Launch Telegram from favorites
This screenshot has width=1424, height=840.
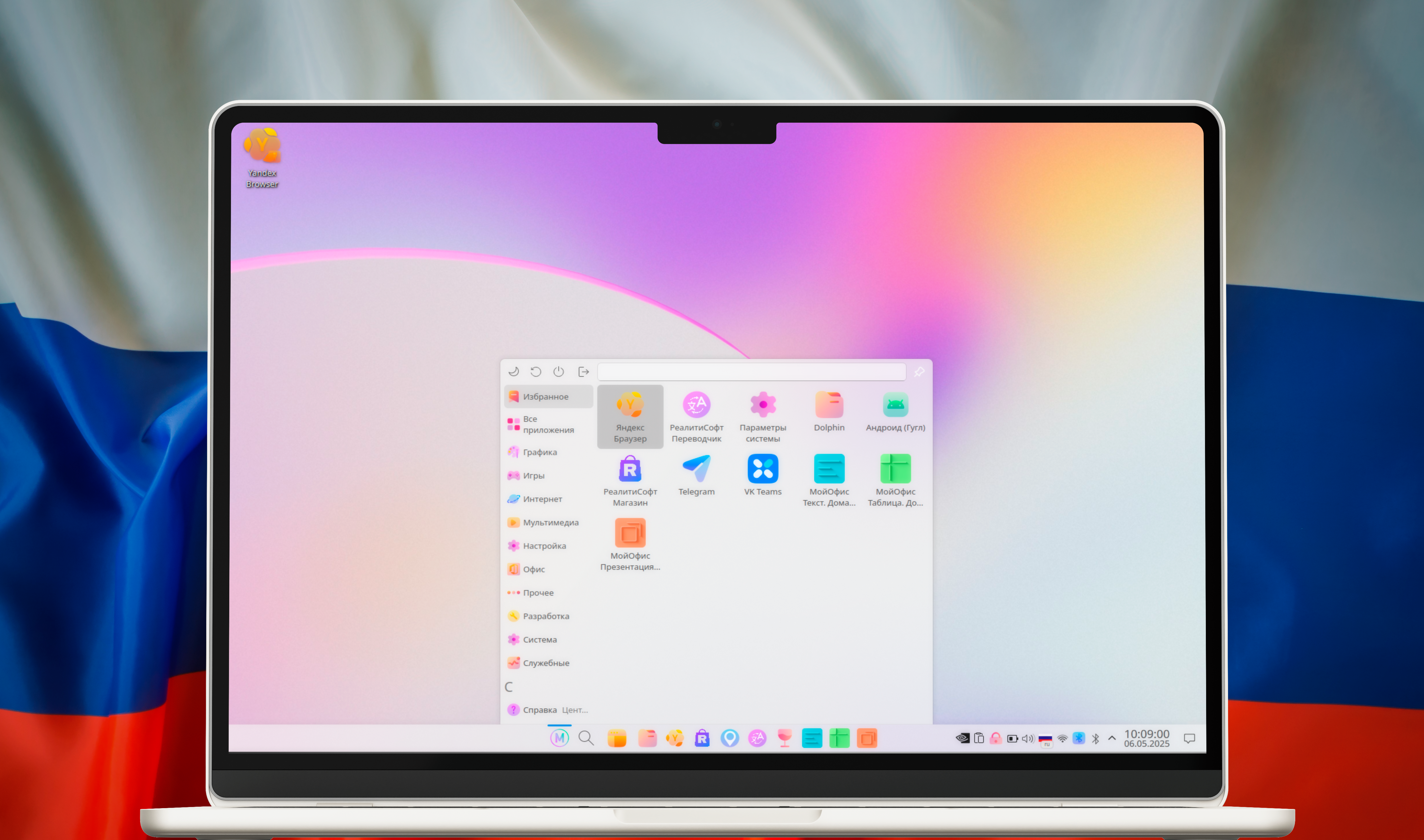point(696,475)
